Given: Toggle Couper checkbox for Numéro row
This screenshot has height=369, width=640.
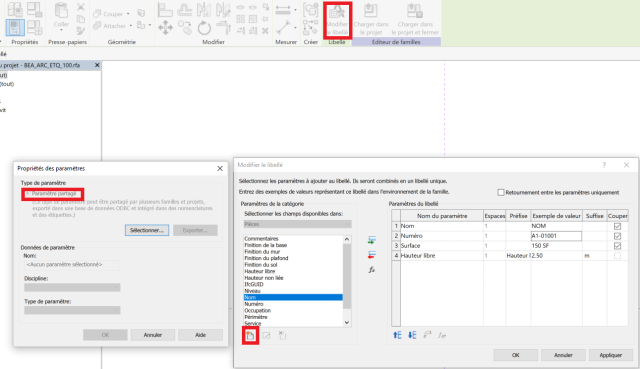Looking at the screenshot, I should point(617,236).
